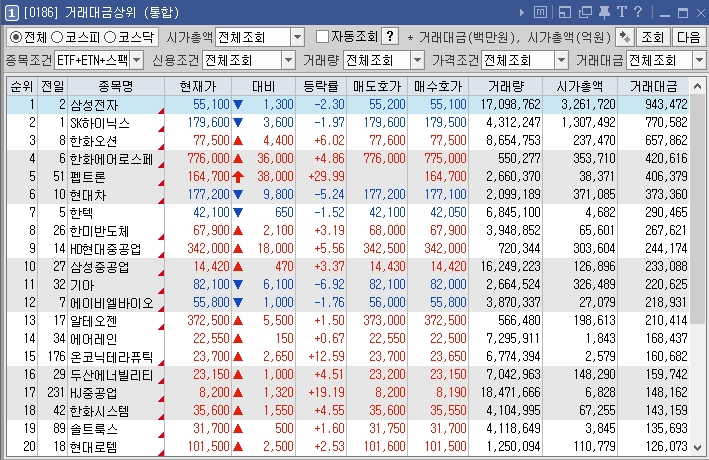Select the 에어레인 stock name

point(94,339)
